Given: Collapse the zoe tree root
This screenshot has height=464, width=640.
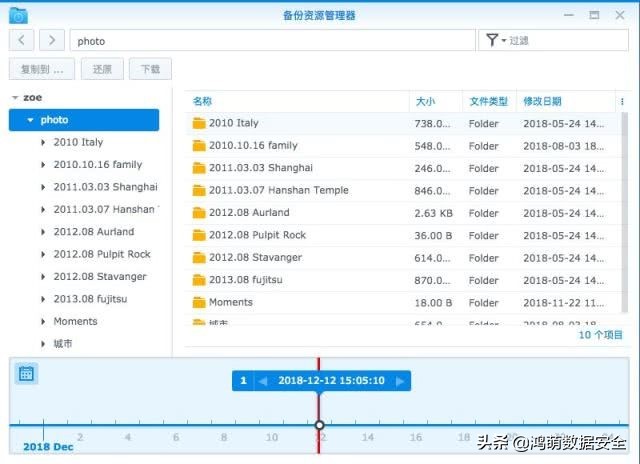Looking at the screenshot, I should [15, 98].
